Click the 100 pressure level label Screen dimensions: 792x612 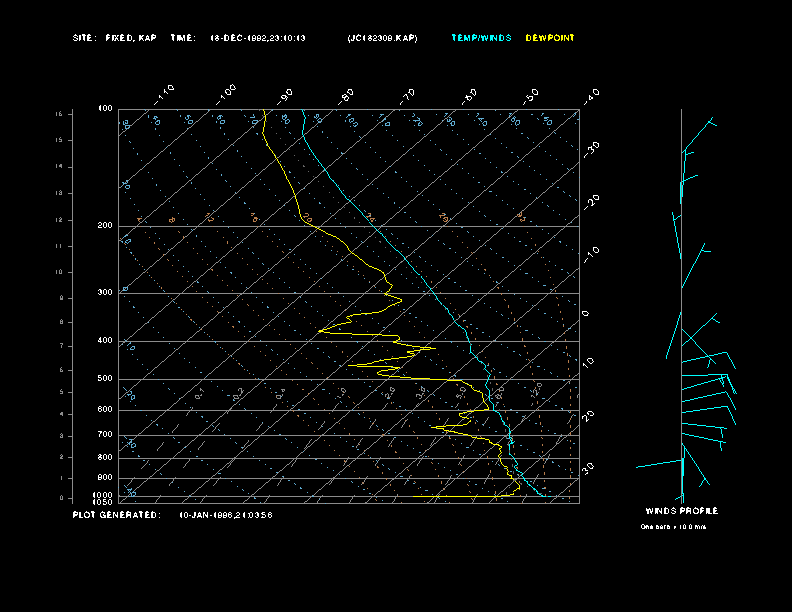tap(105, 108)
